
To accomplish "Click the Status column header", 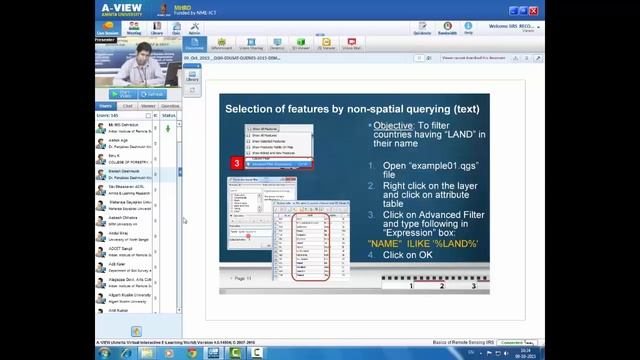I will (x=169, y=116).
